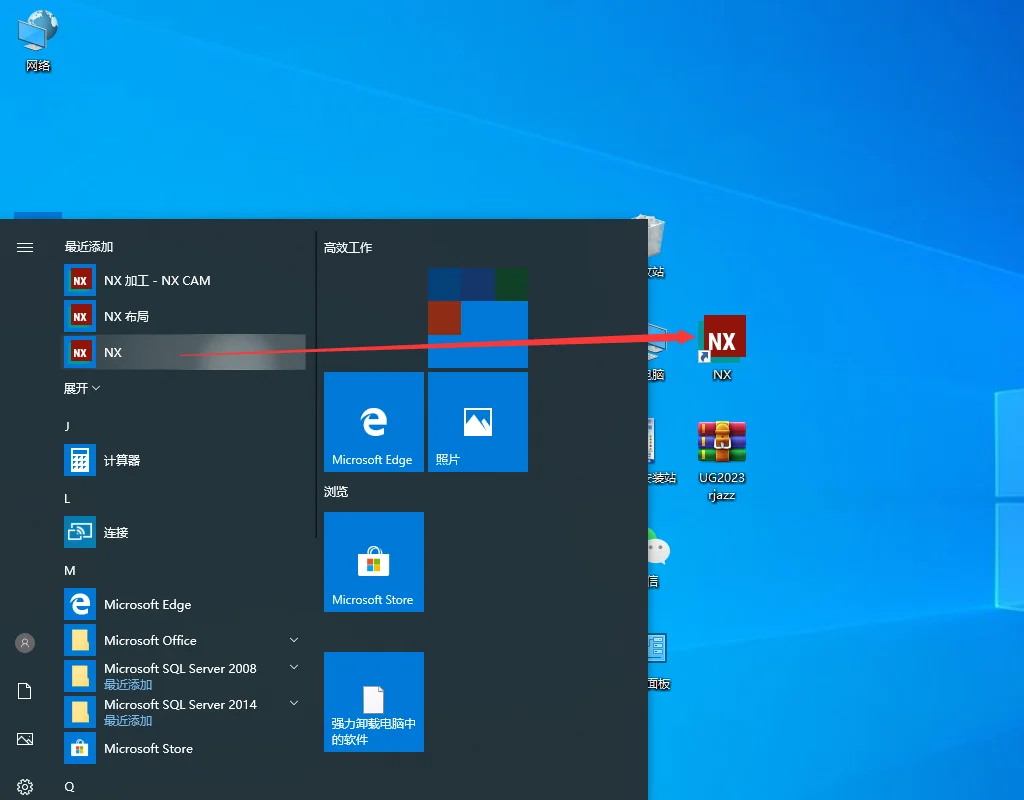Image resolution: width=1024 pixels, height=800 pixels.
Task: Click the letter L index header
Action: click(x=67, y=499)
